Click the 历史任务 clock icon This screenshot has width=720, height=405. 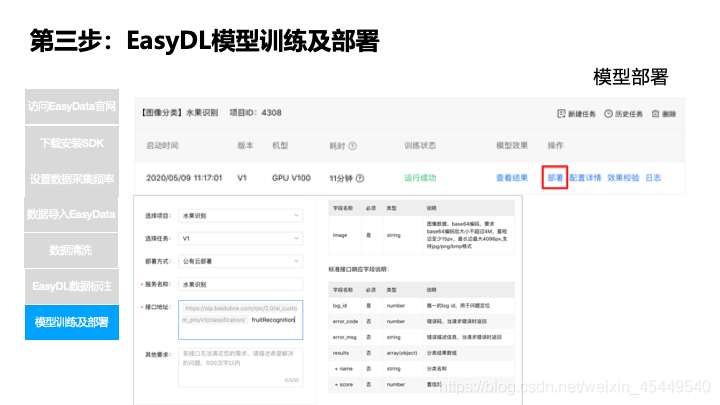click(608, 113)
